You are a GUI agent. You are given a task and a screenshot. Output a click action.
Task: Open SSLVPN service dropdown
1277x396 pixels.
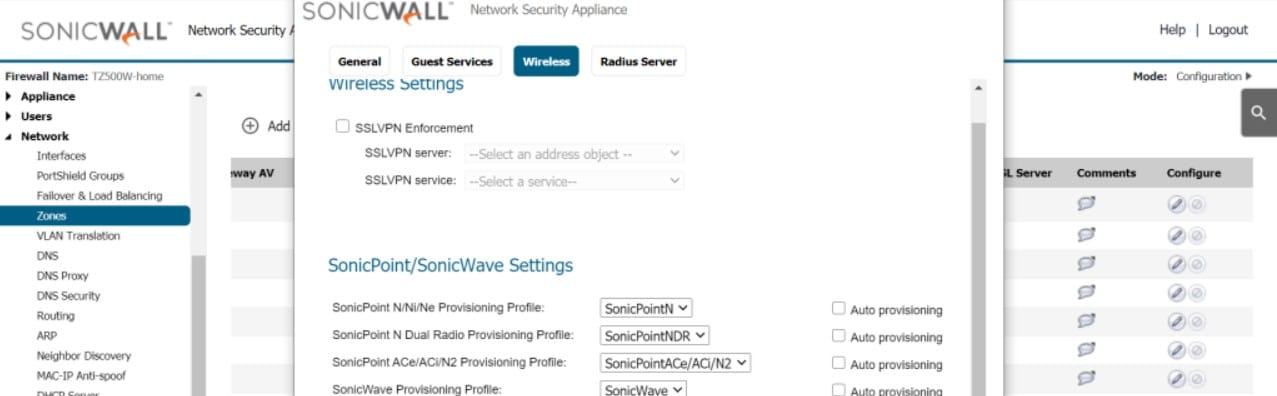[574, 181]
